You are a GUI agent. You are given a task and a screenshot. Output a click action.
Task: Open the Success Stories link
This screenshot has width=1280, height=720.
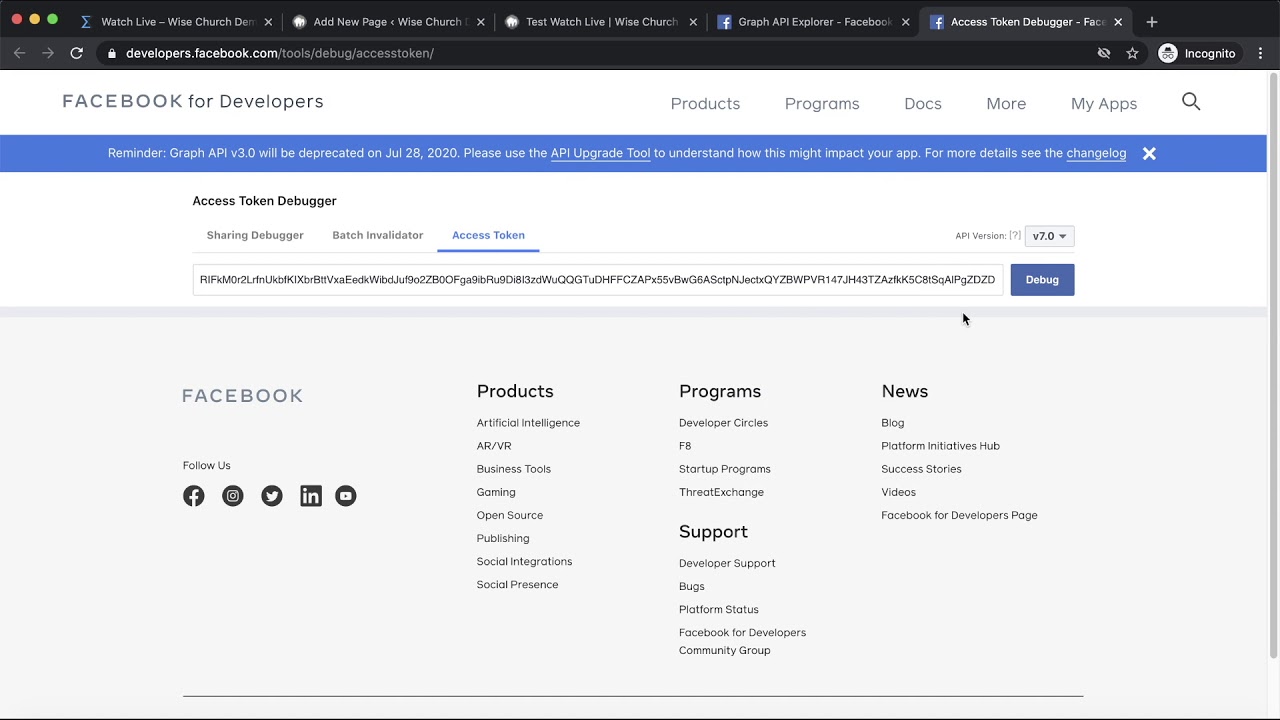tap(921, 469)
